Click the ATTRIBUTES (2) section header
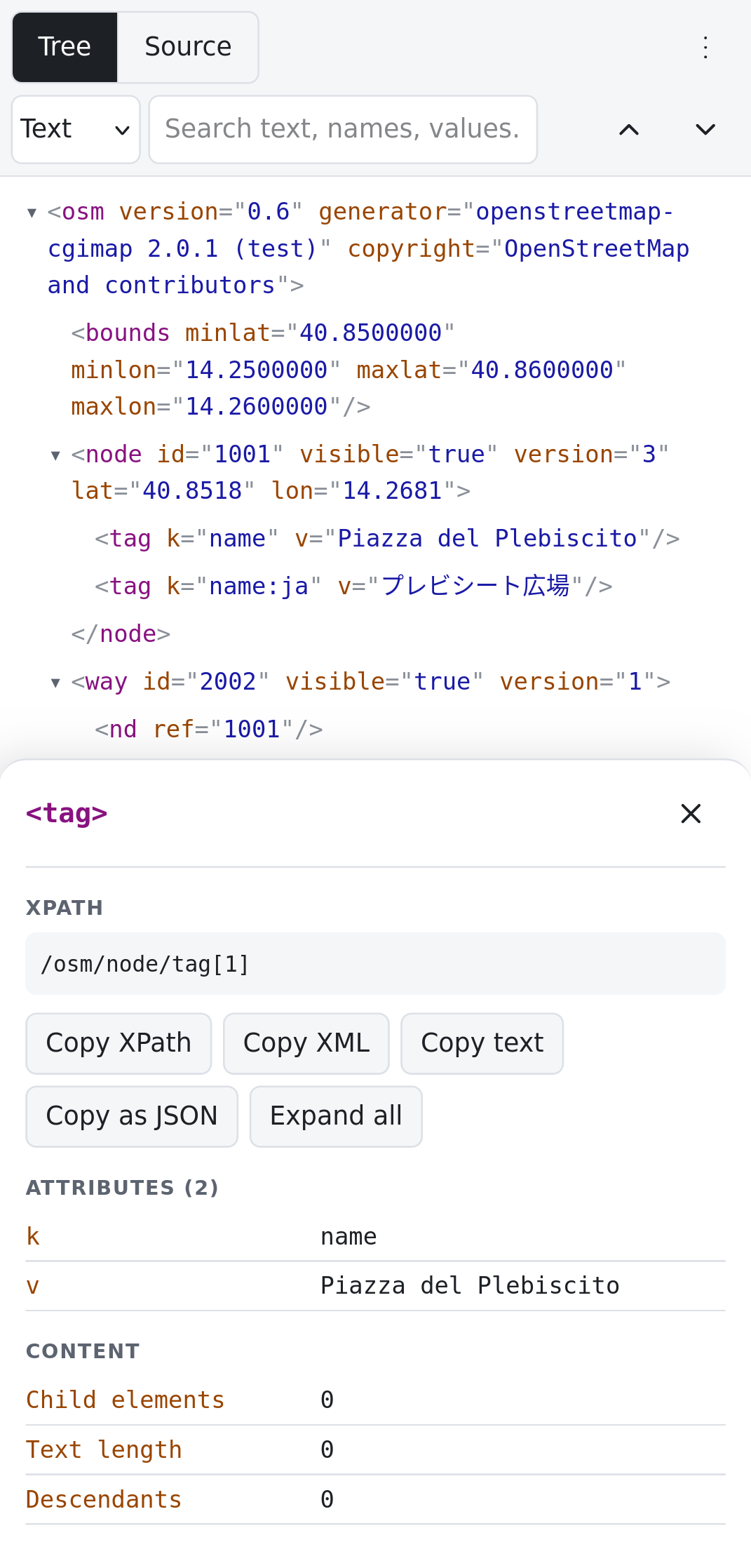This screenshot has height=1568, width=751. click(x=123, y=1188)
